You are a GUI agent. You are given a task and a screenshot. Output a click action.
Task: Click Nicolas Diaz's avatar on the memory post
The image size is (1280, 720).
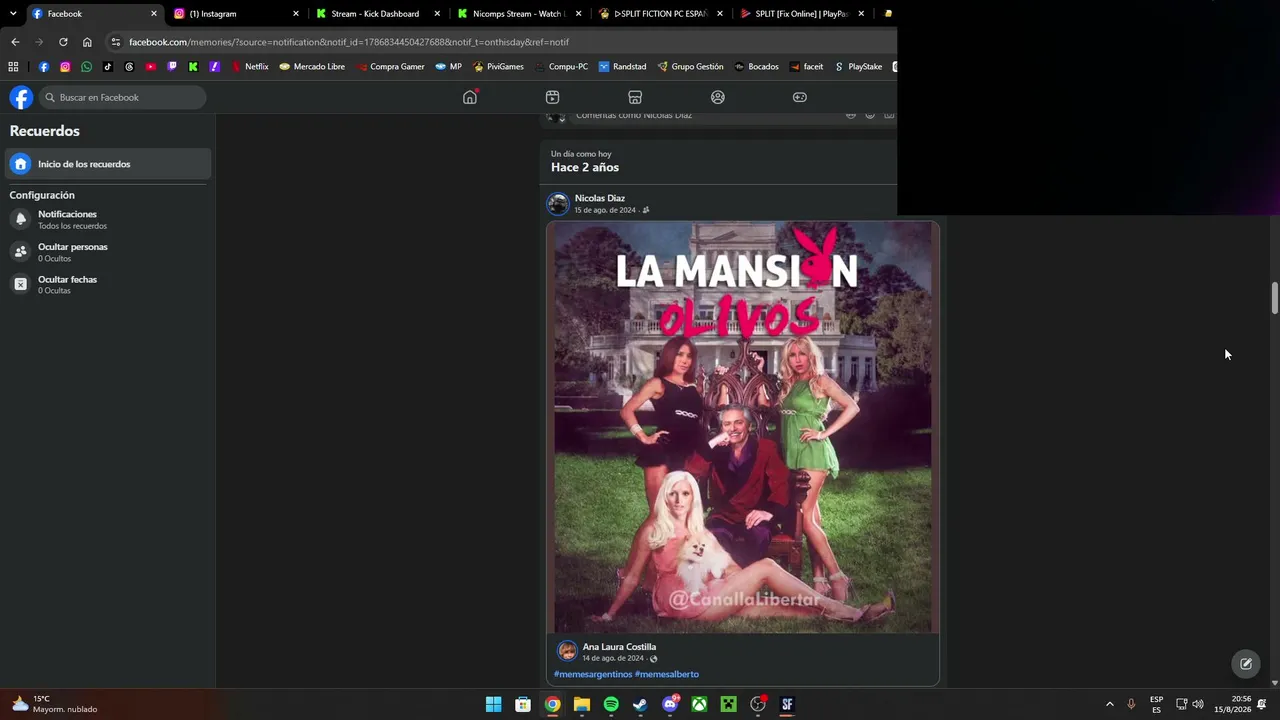(558, 204)
